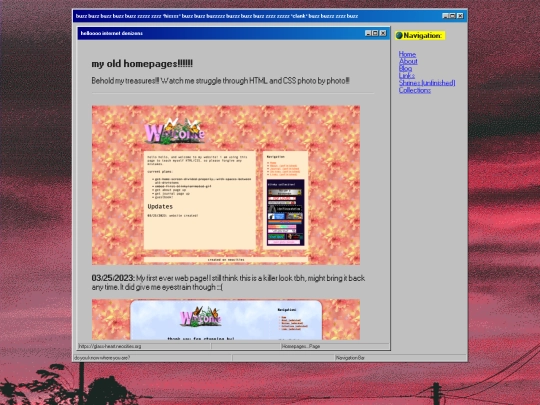
Task: Click the 'Updates' heading in first screenshot
Action: pos(160,207)
